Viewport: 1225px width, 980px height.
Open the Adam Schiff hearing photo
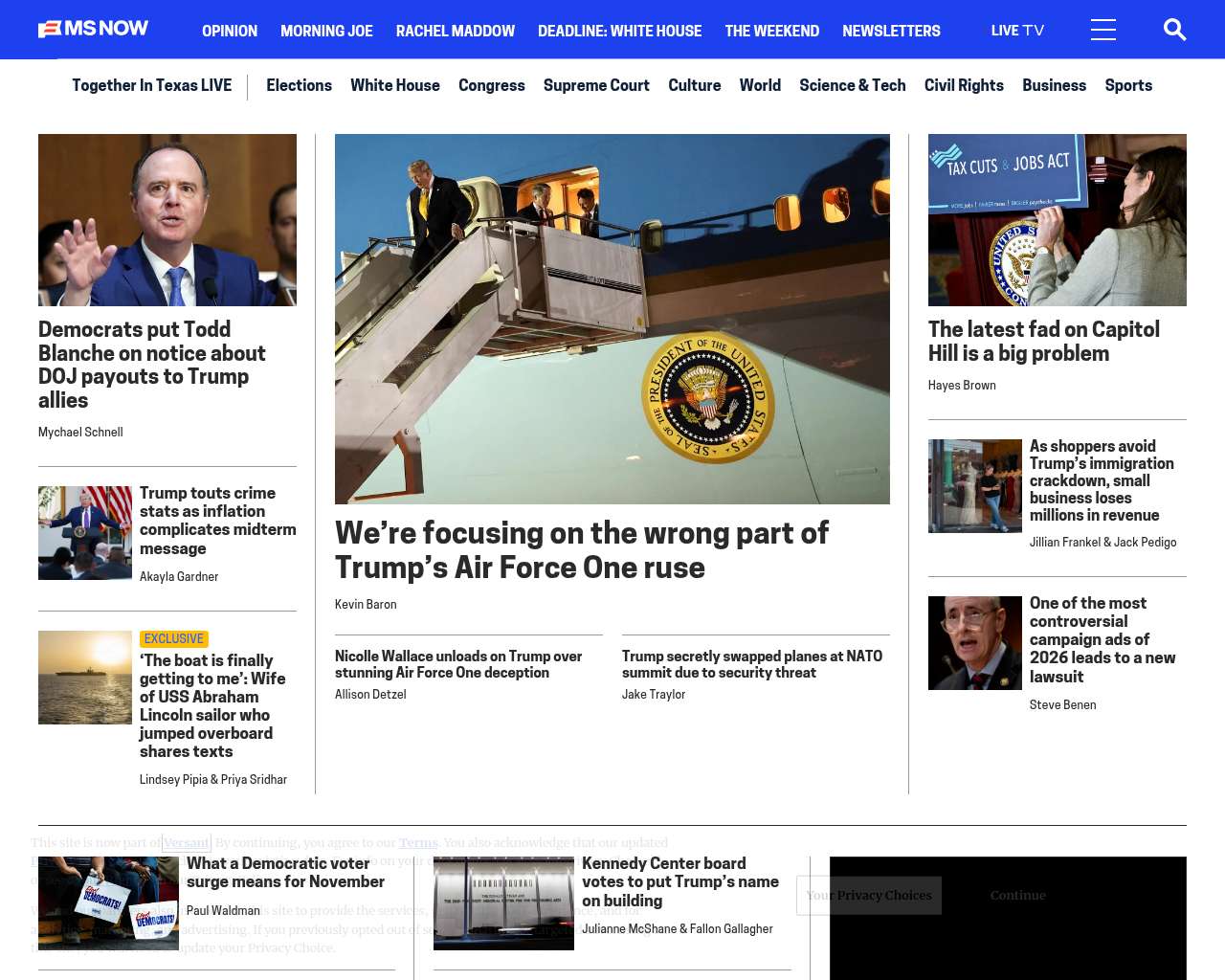[x=167, y=220]
